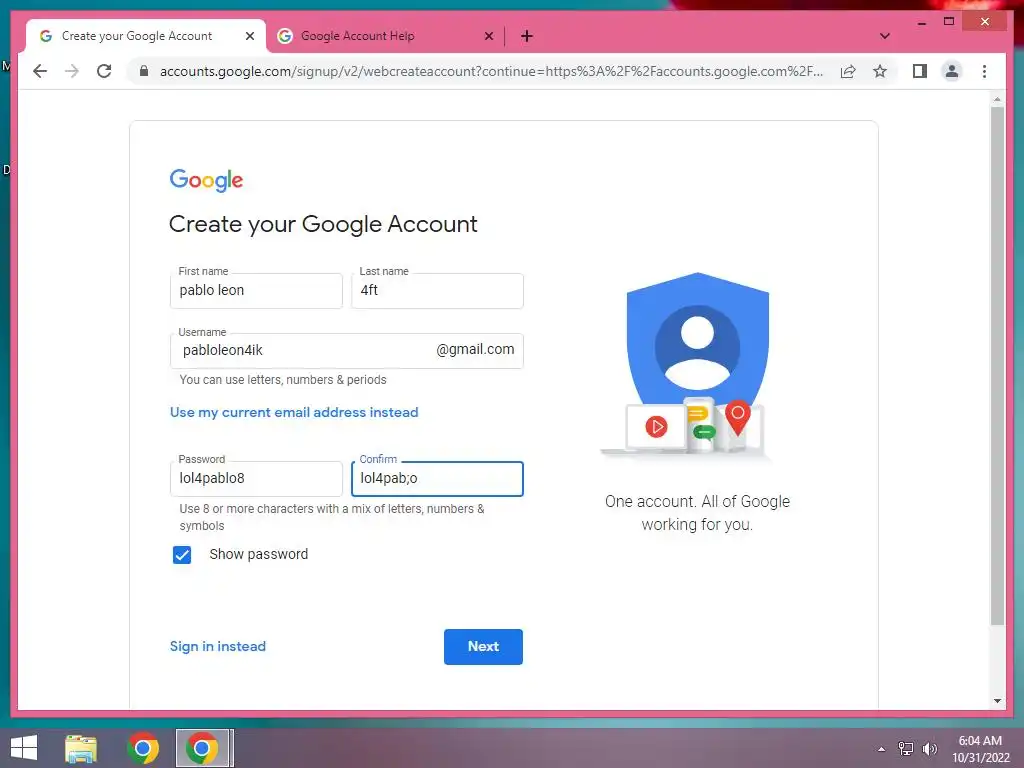Focus the Last name field

[x=437, y=291]
